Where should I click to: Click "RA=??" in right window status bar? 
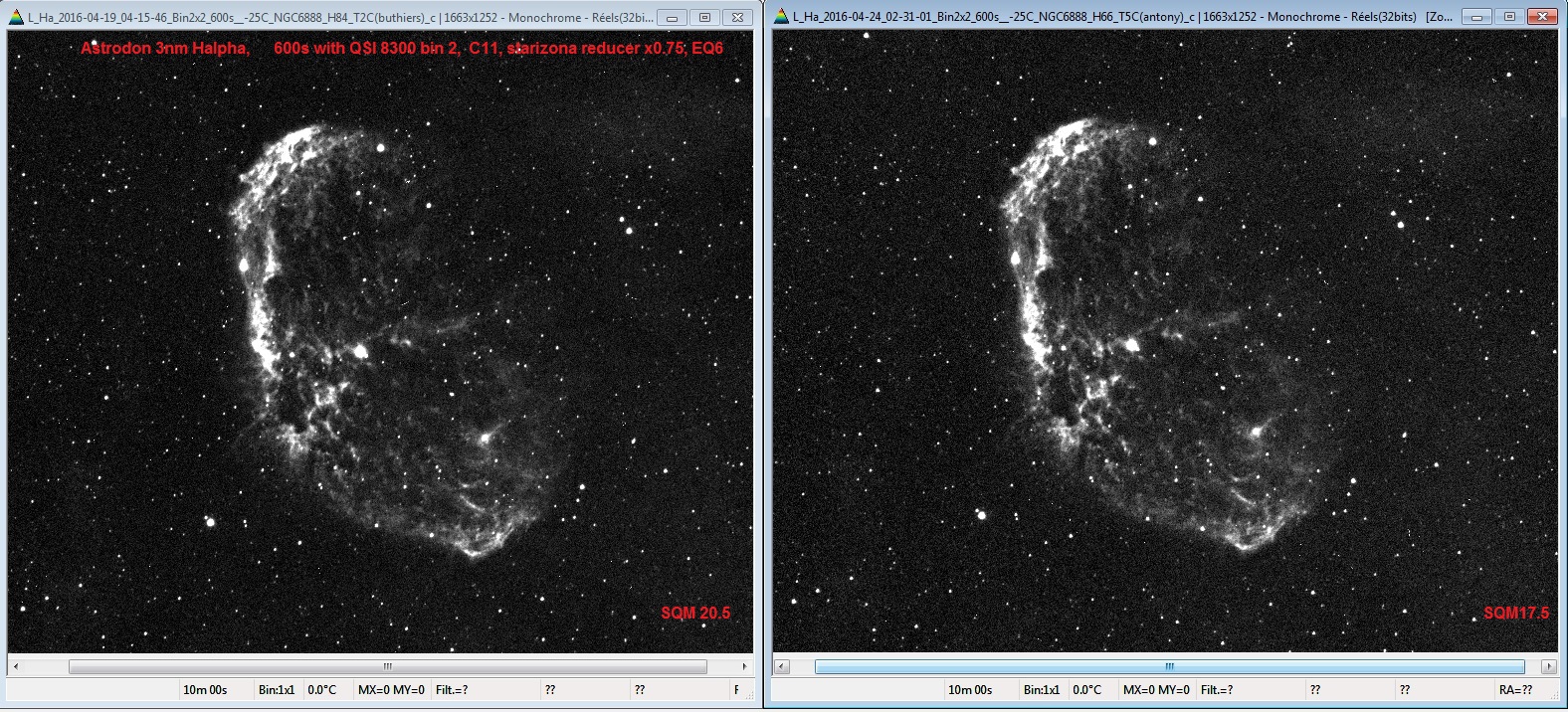pos(1516,690)
